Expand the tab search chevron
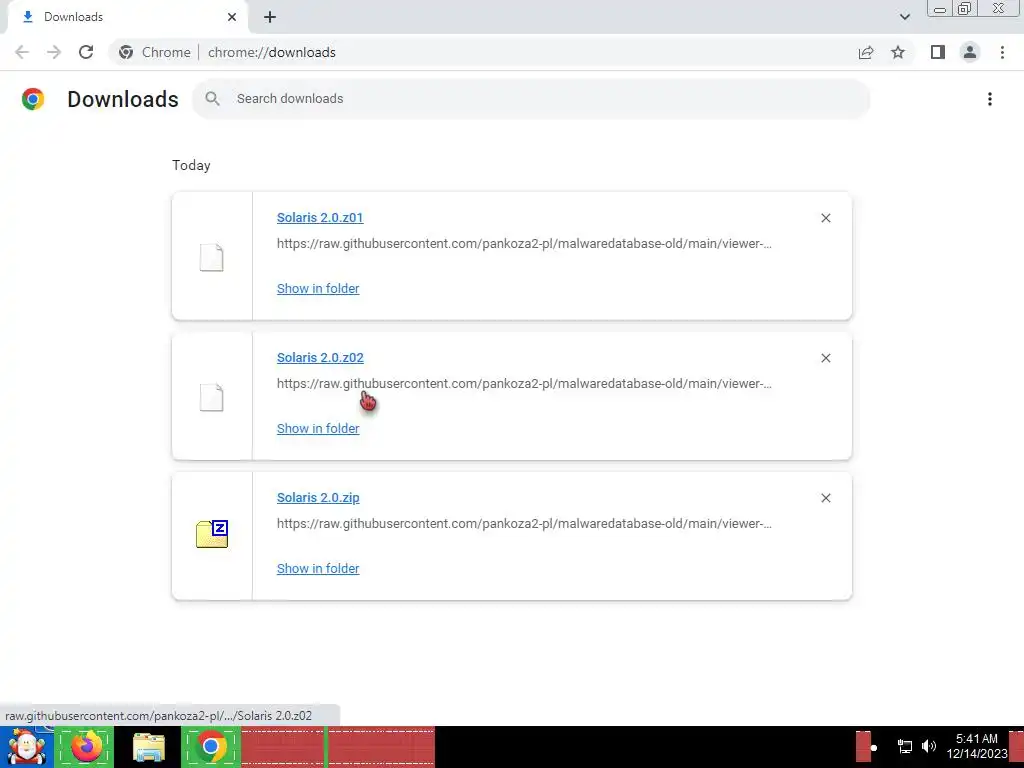The height and width of the screenshot is (768, 1024). pyautogui.click(x=904, y=17)
